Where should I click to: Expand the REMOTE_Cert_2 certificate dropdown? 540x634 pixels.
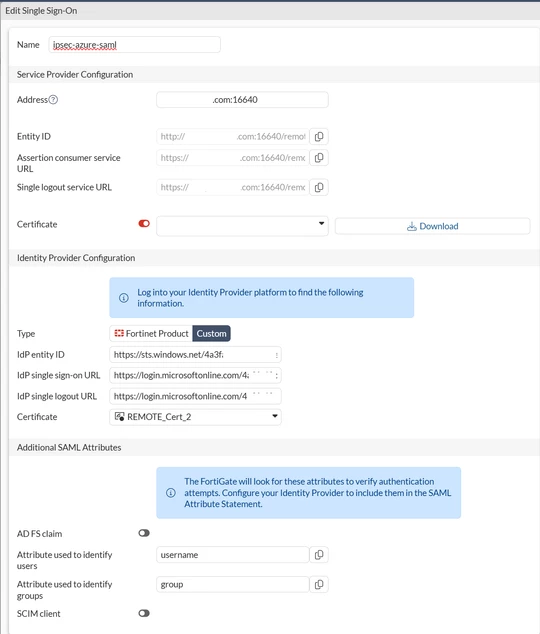click(x=195, y=417)
